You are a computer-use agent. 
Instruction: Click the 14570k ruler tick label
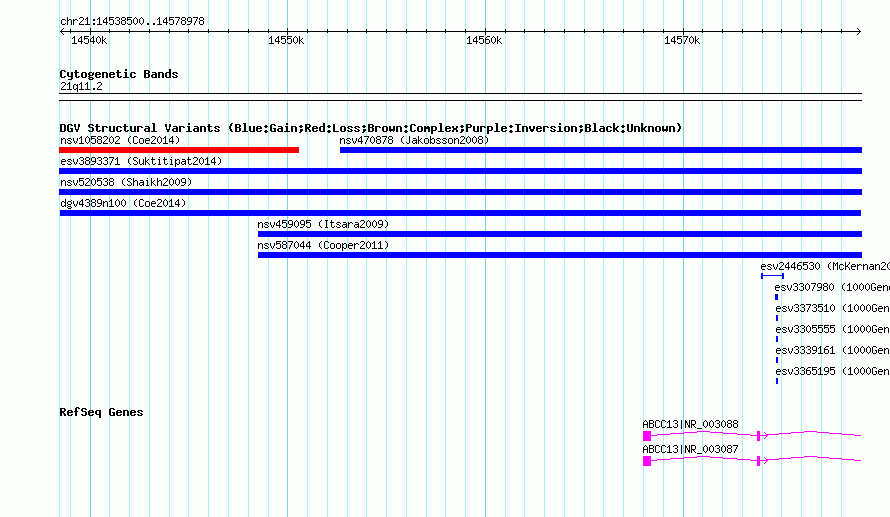point(682,40)
